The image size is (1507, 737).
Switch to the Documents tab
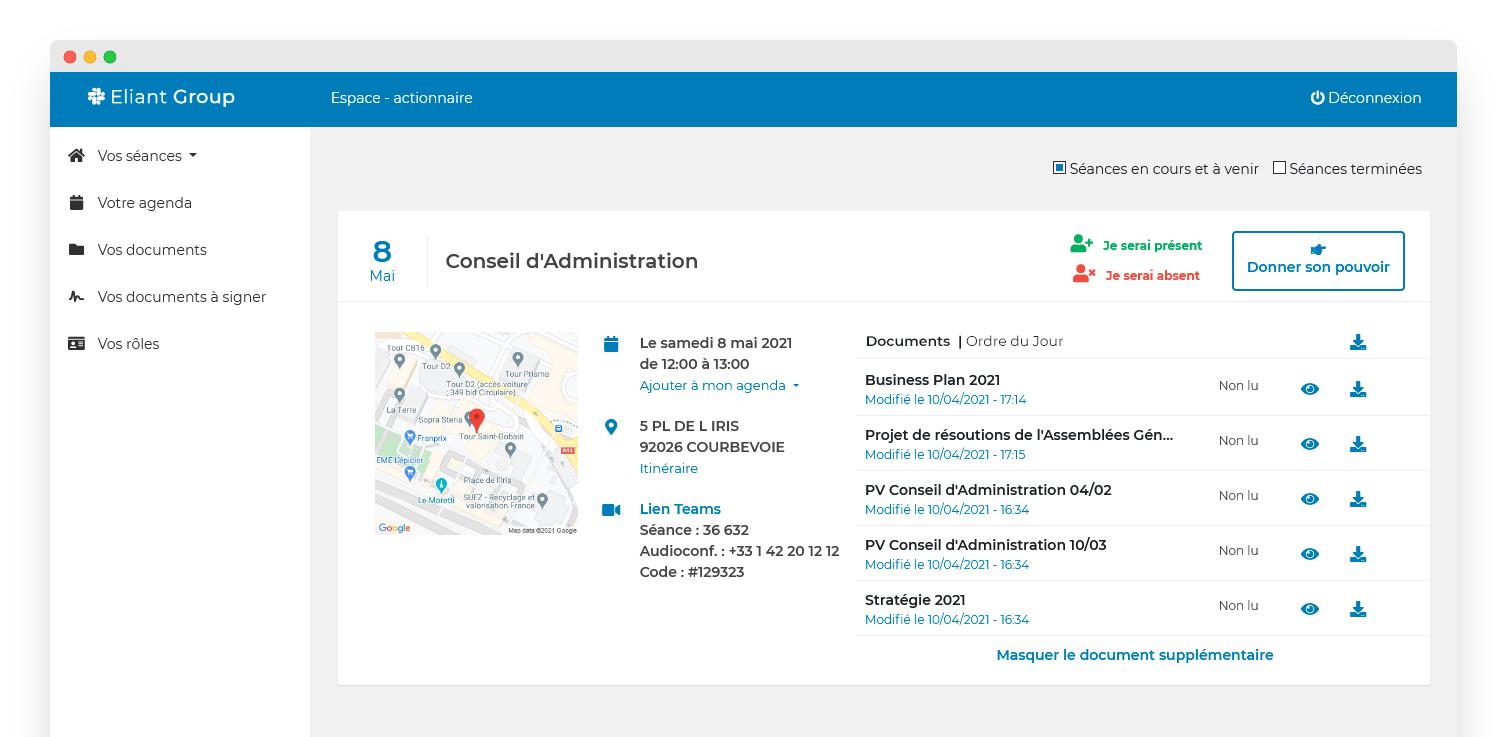907,341
